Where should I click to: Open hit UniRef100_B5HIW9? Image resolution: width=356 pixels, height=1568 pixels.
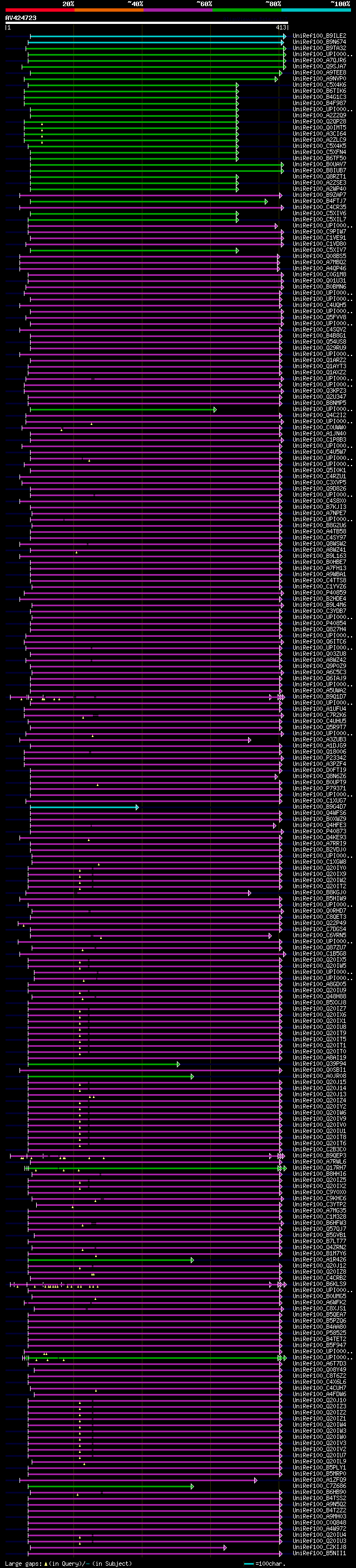[x=319, y=899]
